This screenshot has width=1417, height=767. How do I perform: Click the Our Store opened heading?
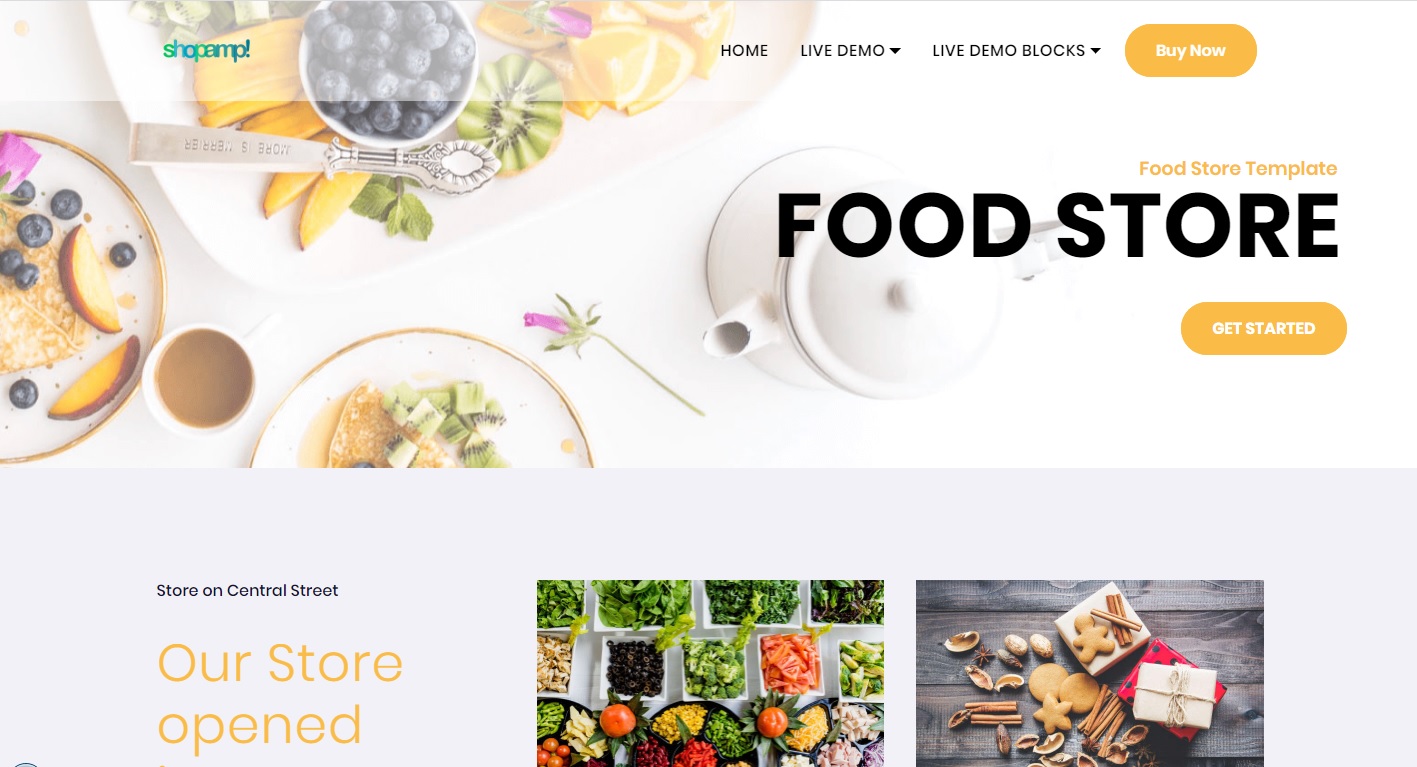pyautogui.click(x=280, y=694)
